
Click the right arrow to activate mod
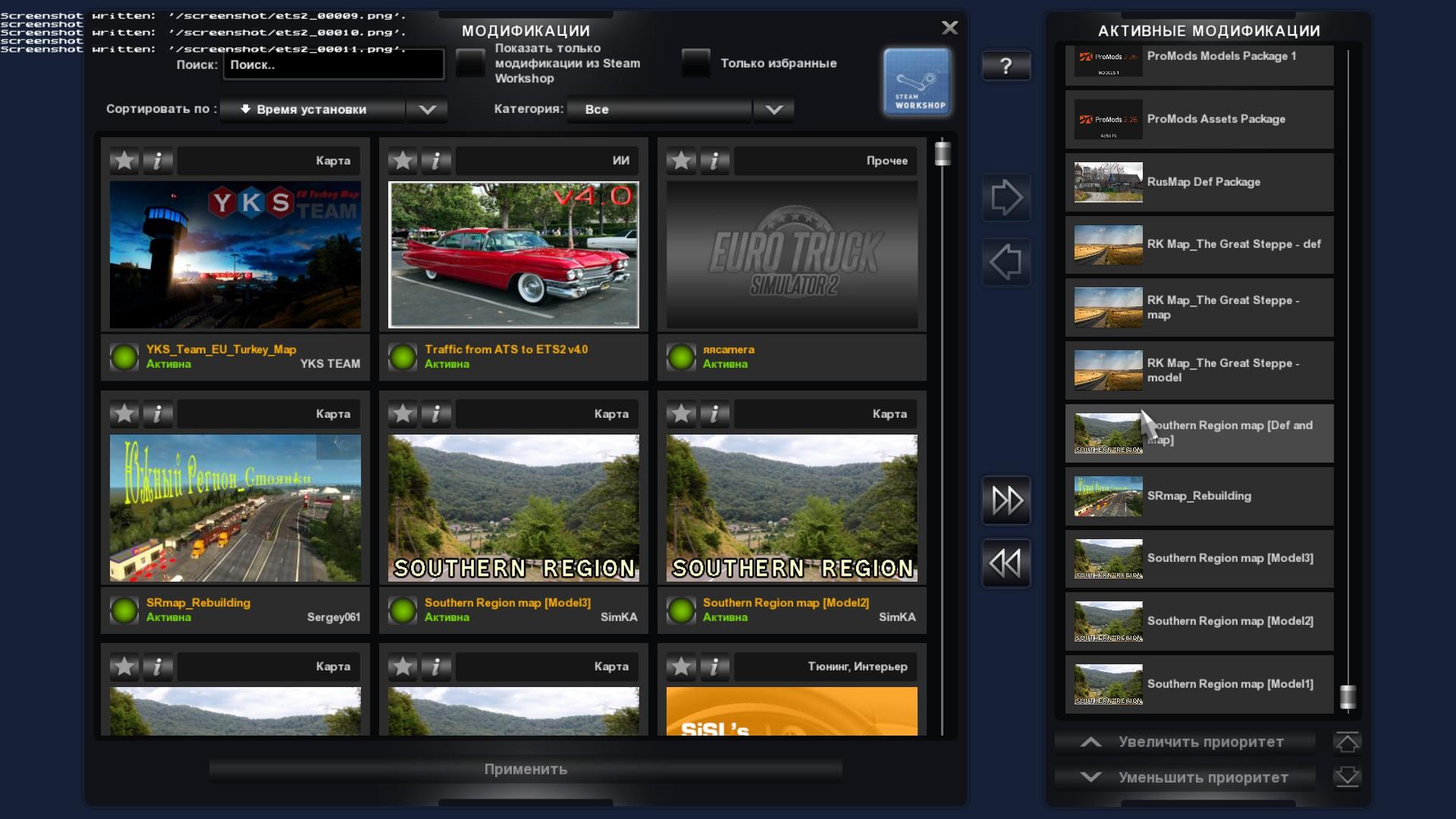[1006, 198]
